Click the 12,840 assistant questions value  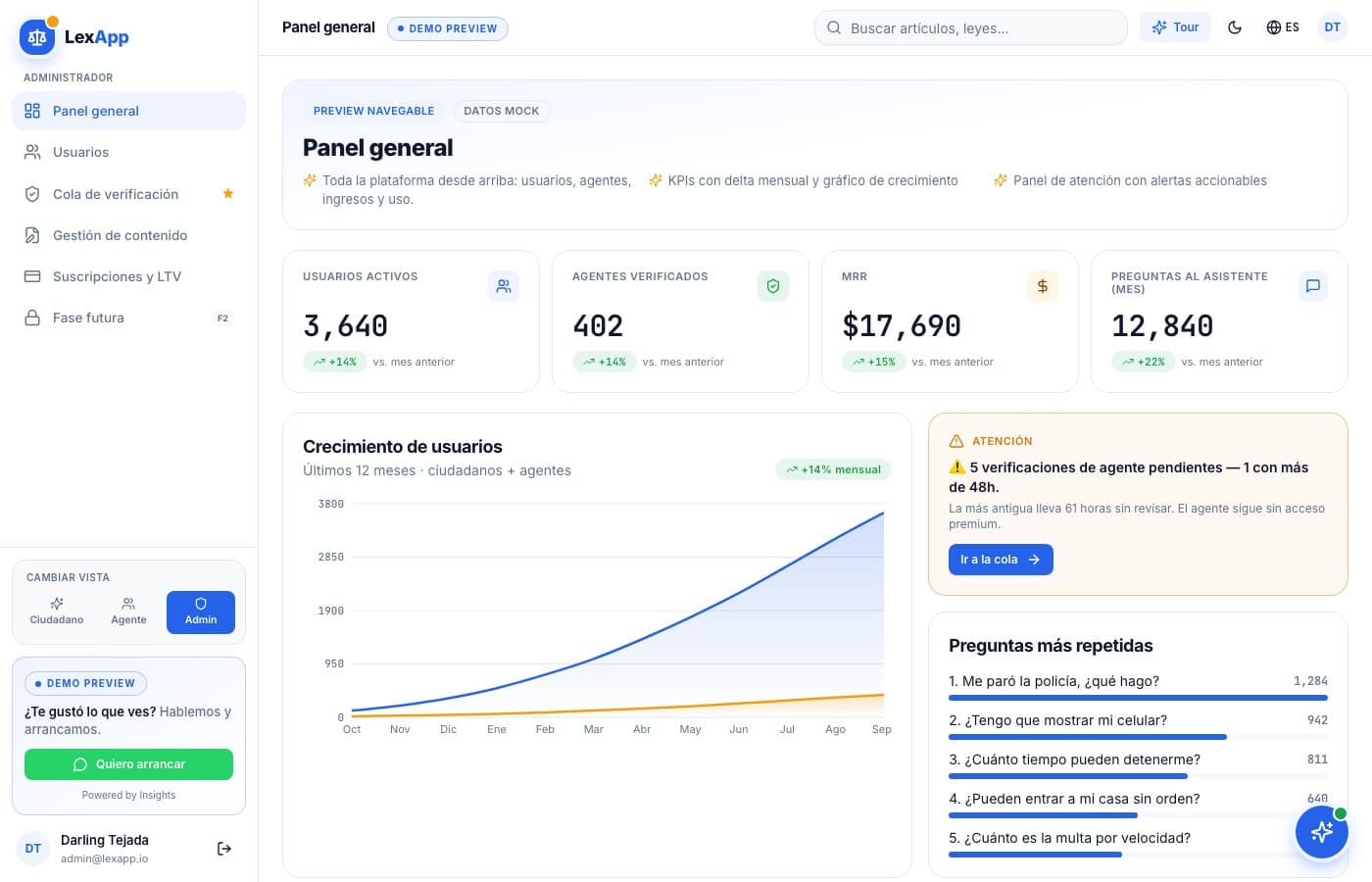point(1162,325)
